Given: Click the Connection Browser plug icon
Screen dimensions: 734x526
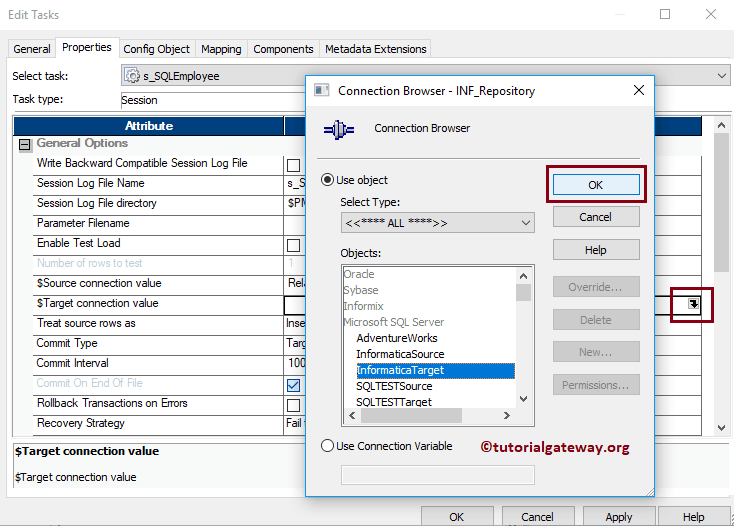Looking at the screenshot, I should point(337,130).
